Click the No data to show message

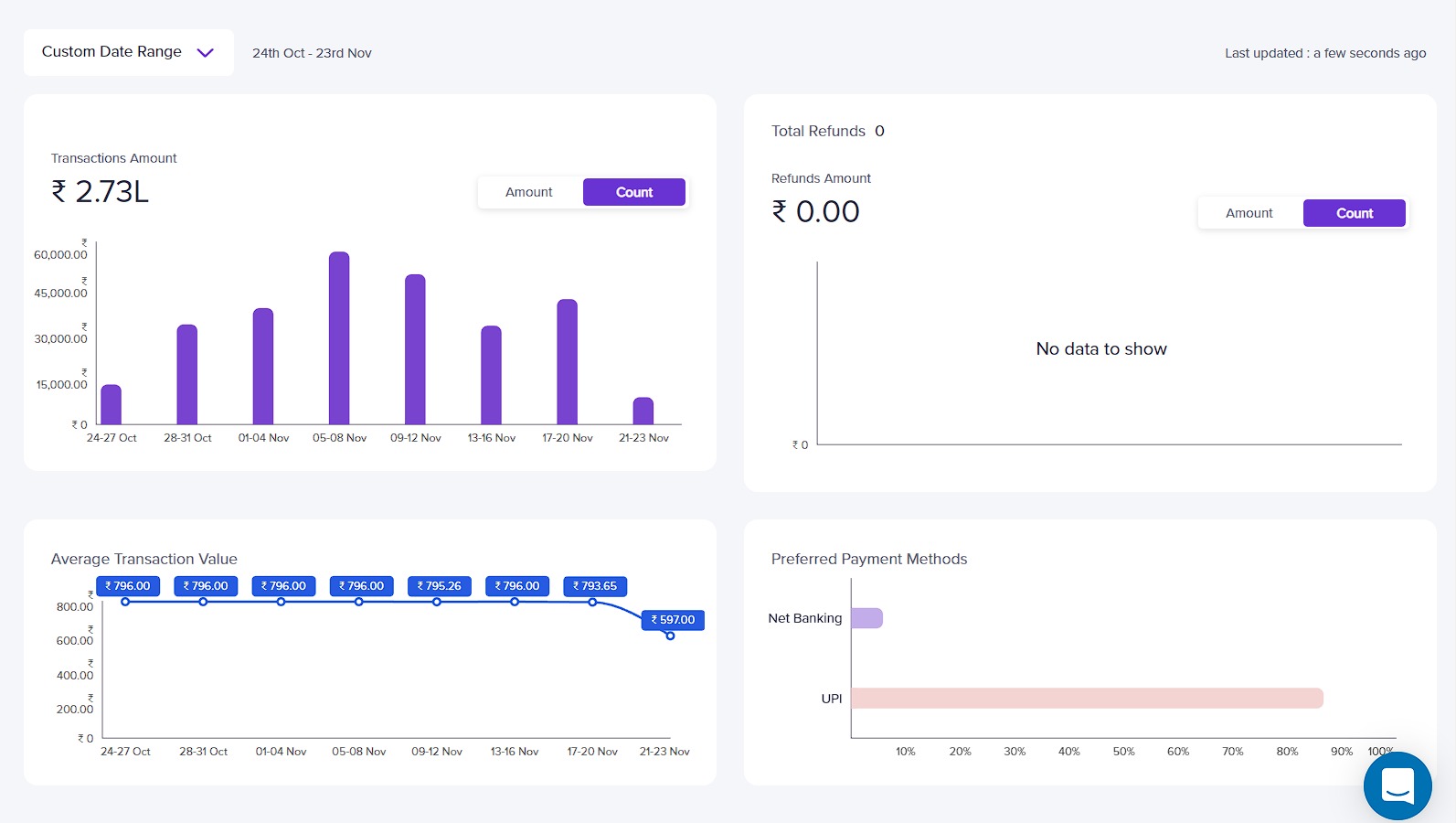click(x=1101, y=348)
